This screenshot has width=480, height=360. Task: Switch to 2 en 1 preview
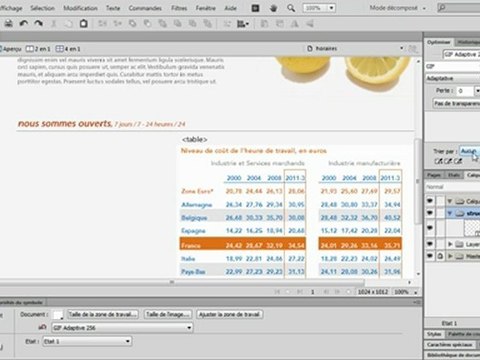click(38, 49)
